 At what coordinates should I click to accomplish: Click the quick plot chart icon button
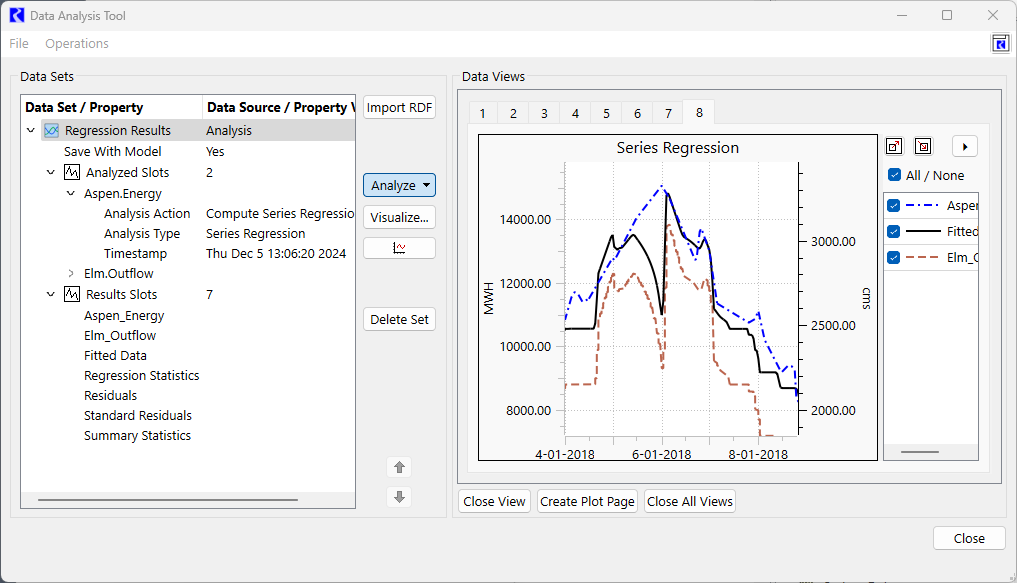(x=399, y=248)
